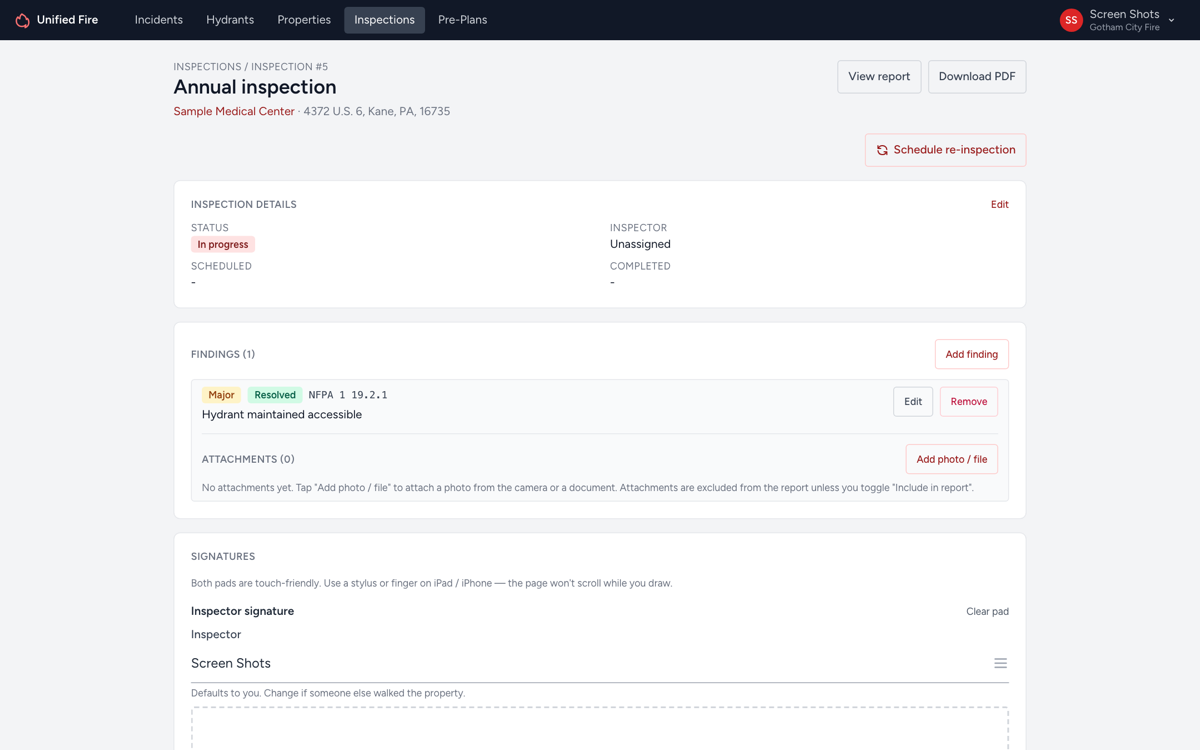This screenshot has height=750, width=1200.
Task: Open the Incidents nav item
Action: pyautogui.click(x=159, y=20)
